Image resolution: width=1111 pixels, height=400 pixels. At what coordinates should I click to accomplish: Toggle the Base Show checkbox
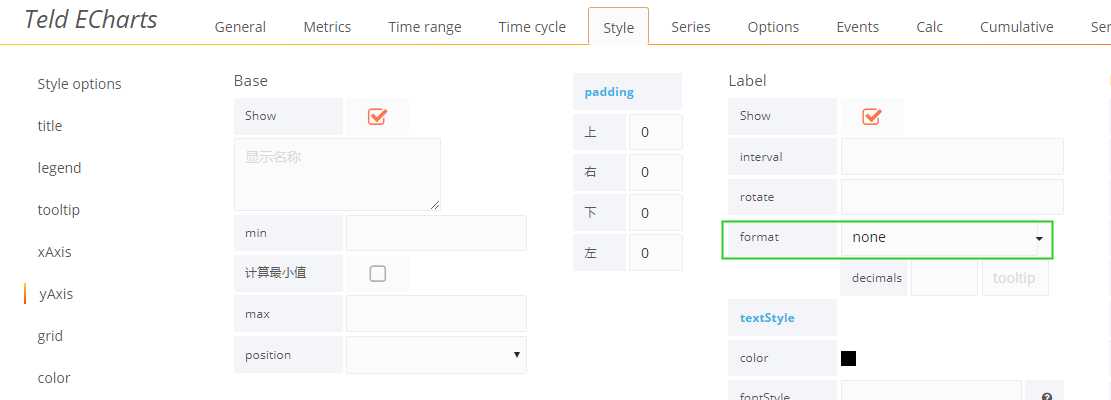coord(377,116)
